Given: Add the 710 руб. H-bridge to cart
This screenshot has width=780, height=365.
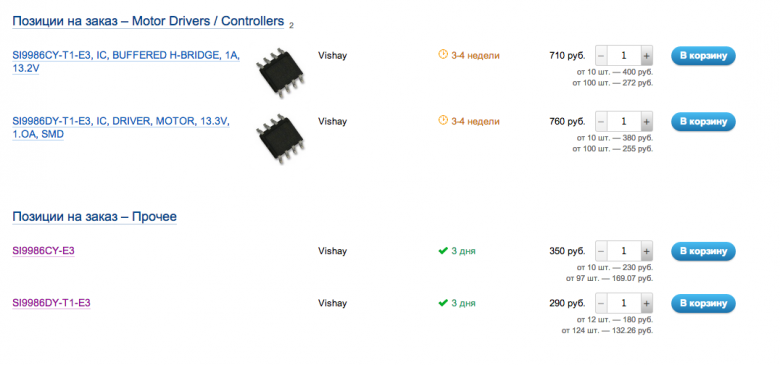Looking at the screenshot, I should (703, 56).
